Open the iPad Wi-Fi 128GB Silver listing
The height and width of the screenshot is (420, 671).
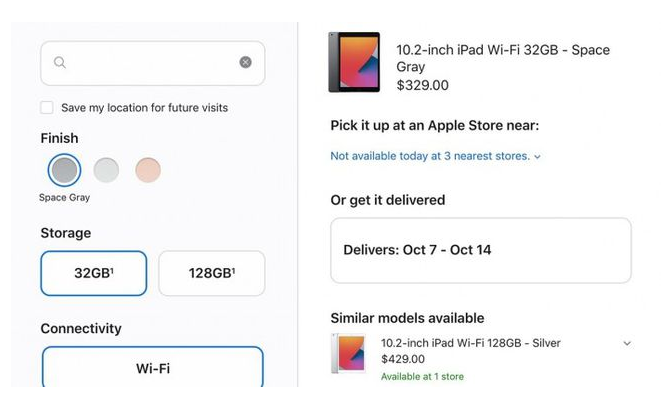pos(470,343)
